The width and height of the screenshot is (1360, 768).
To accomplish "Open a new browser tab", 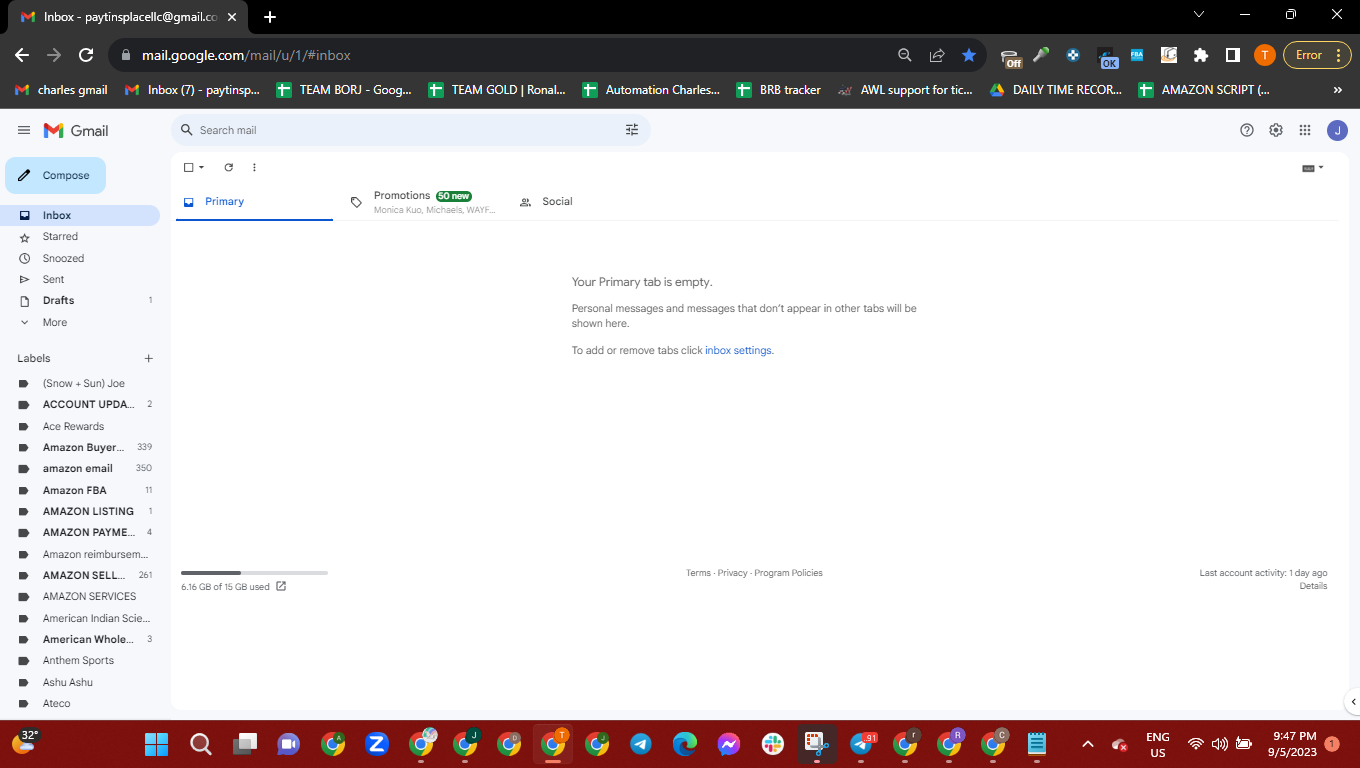I will click(x=270, y=16).
